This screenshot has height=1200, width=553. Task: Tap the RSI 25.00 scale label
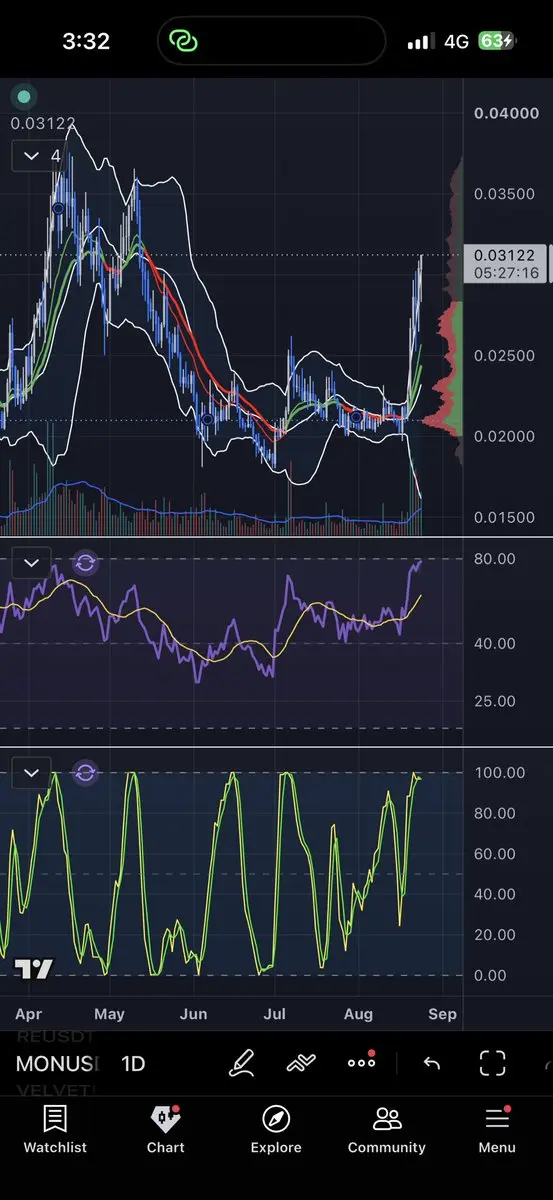point(494,701)
